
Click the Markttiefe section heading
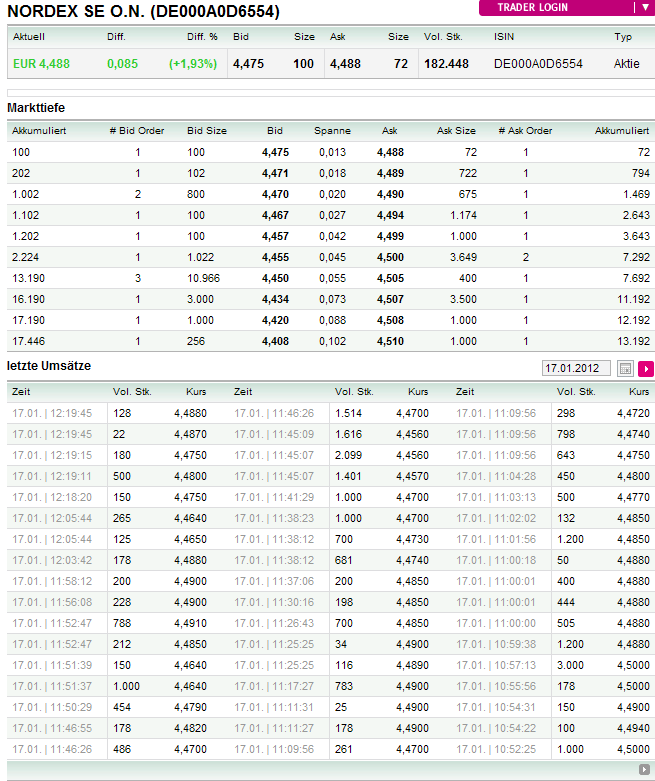tap(37, 107)
